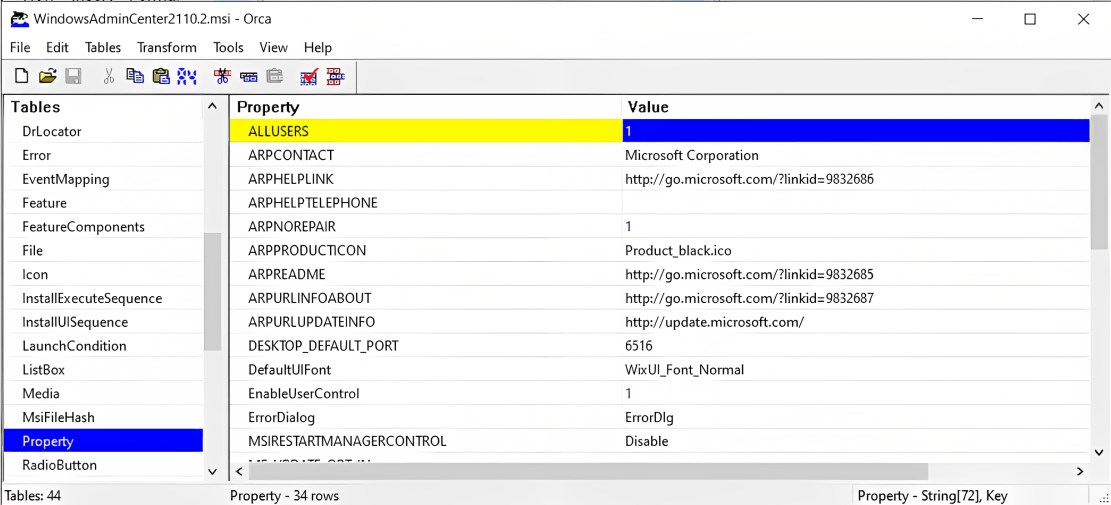Click the Copy toolbar icon
The height and width of the screenshot is (505, 1111).
pyautogui.click(x=135, y=76)
